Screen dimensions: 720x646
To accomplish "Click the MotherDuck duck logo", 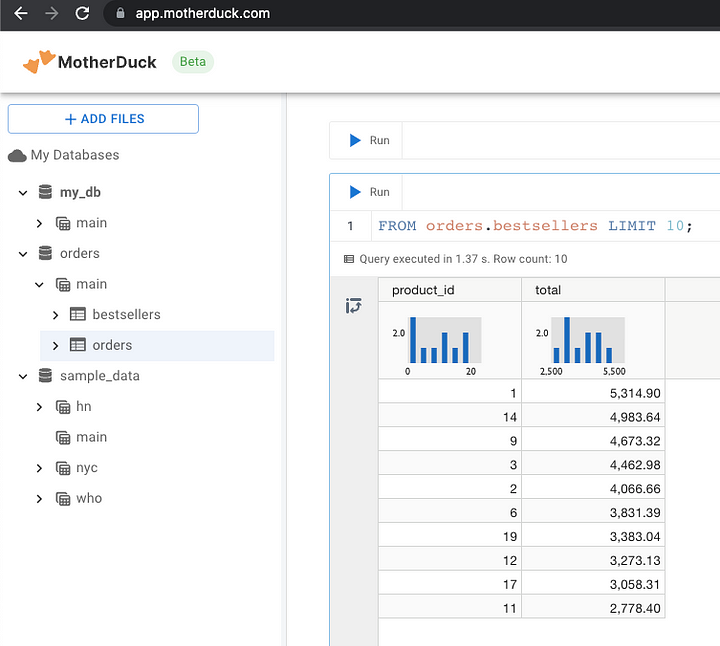I will coord(39,62).
